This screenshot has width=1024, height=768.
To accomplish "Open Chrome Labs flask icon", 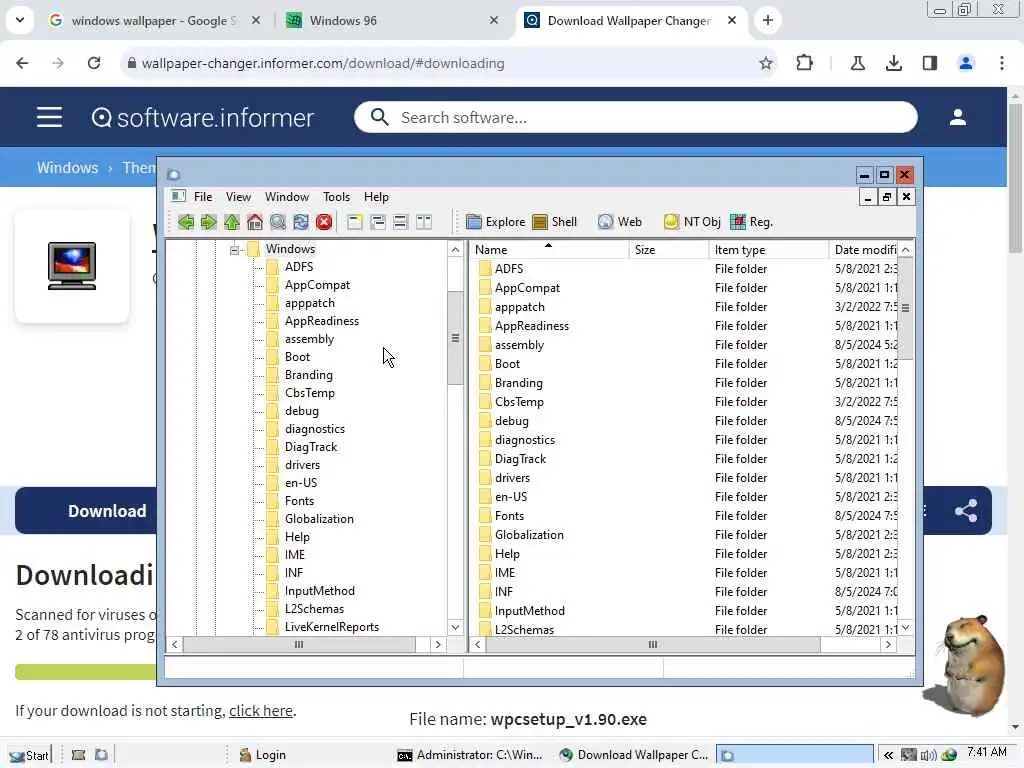I will 858,63.
